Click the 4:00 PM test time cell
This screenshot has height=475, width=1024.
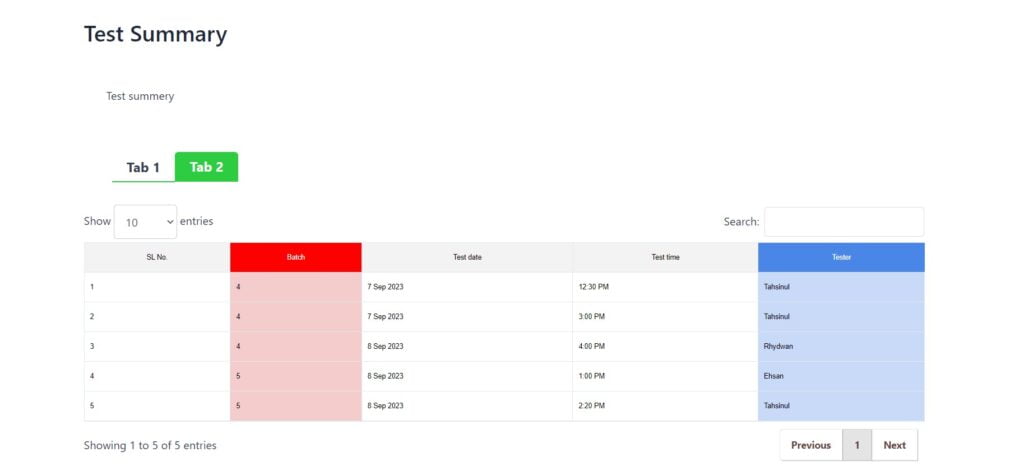[665, 346]
